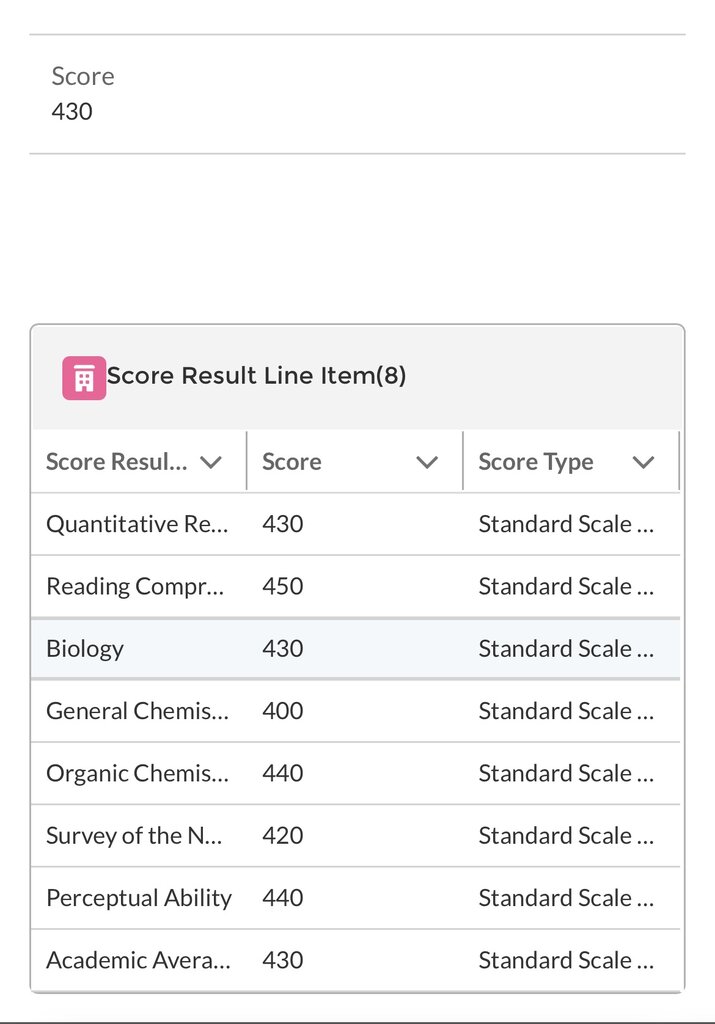This screenshot has width=715, height=1024.
Task: Sort by the Score Type column header
Action: click(536, 462)
